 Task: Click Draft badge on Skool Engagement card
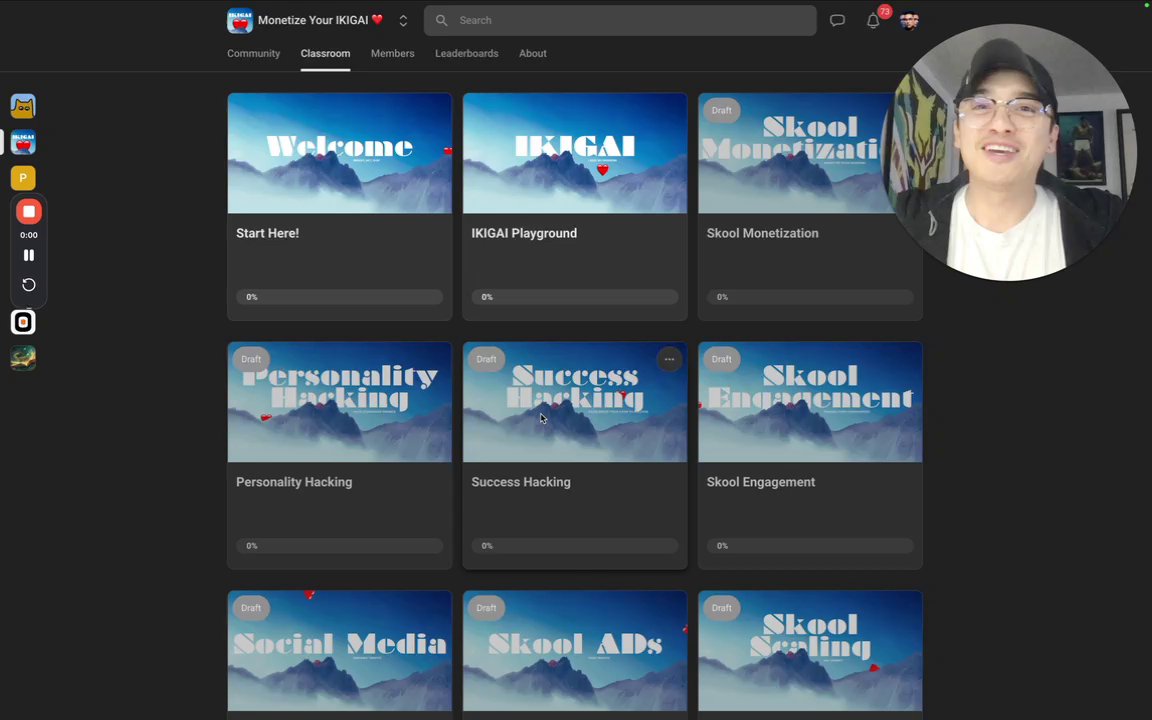pos(721,359)
